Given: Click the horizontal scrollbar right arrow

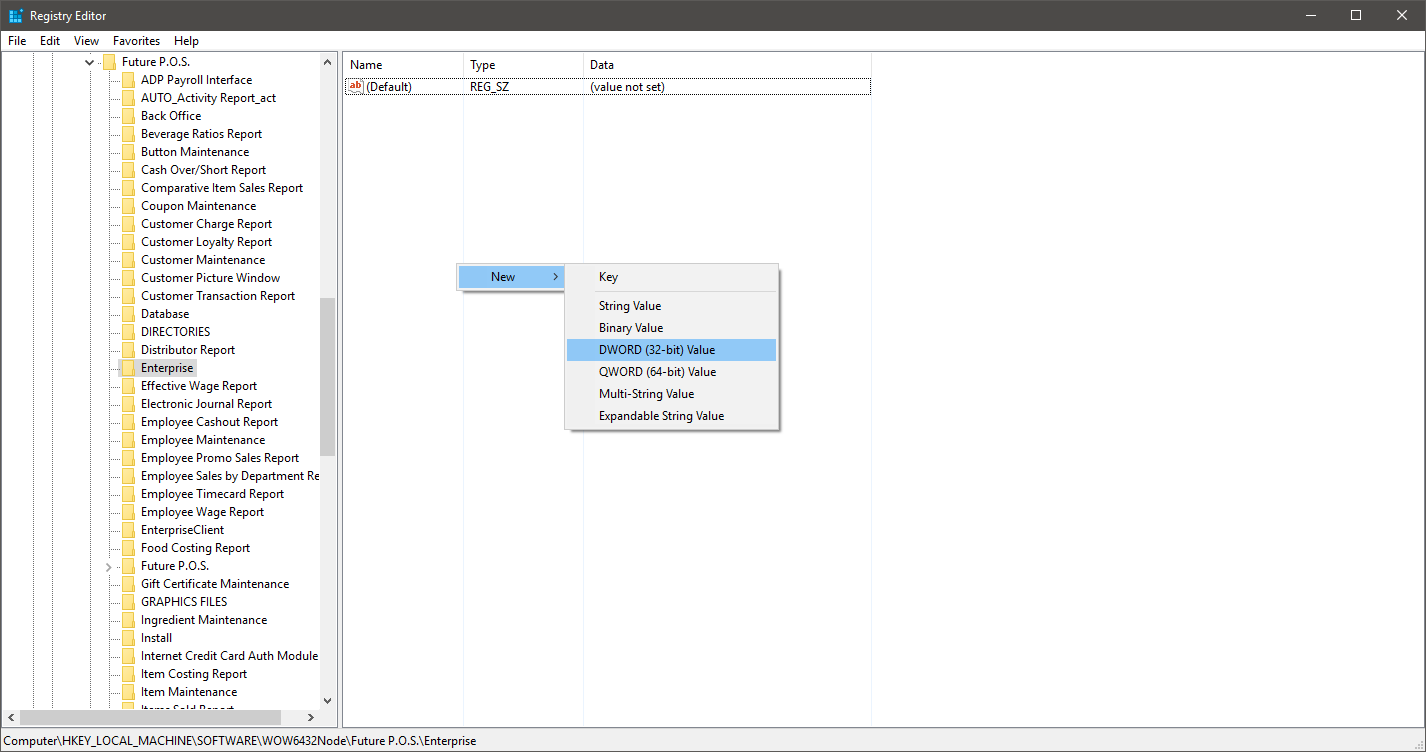Looking at the screenshot, I should [311, 717].
